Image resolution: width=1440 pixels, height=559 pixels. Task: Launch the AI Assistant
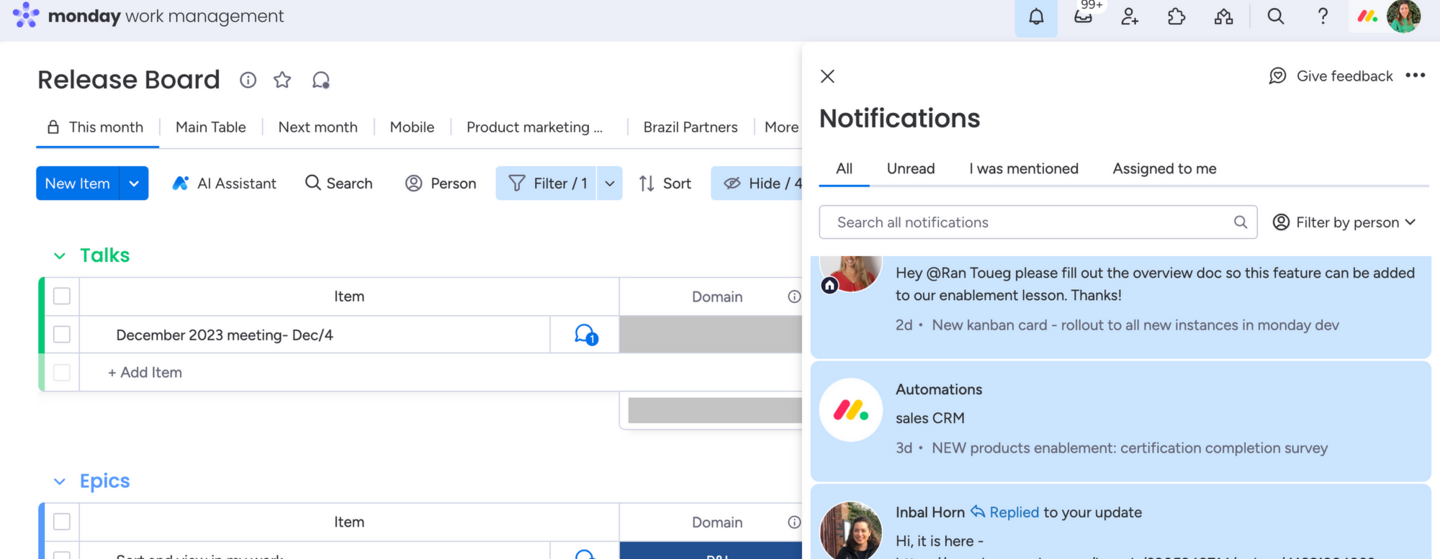[224, 183]
